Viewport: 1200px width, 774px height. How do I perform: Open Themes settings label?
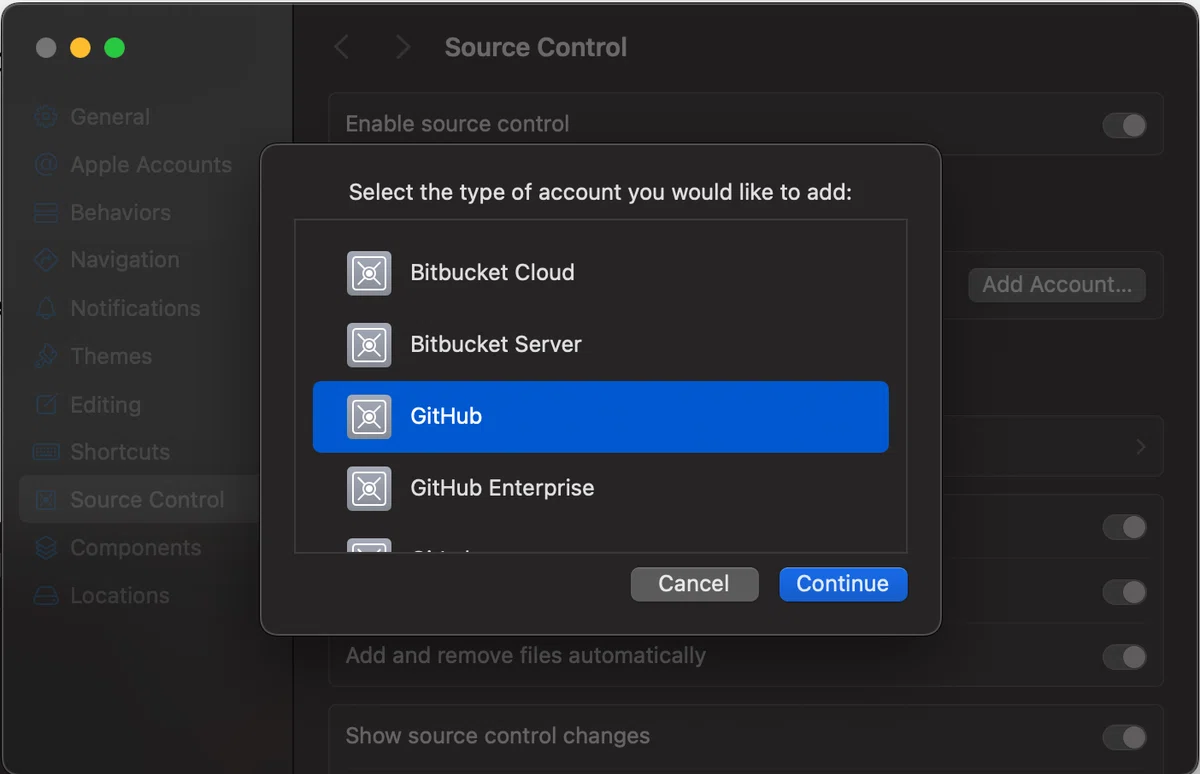111,356
